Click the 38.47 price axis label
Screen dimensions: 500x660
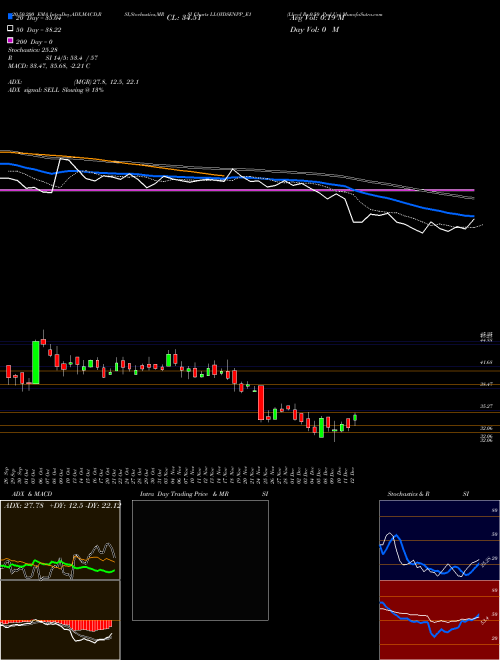tap(486, 384)
